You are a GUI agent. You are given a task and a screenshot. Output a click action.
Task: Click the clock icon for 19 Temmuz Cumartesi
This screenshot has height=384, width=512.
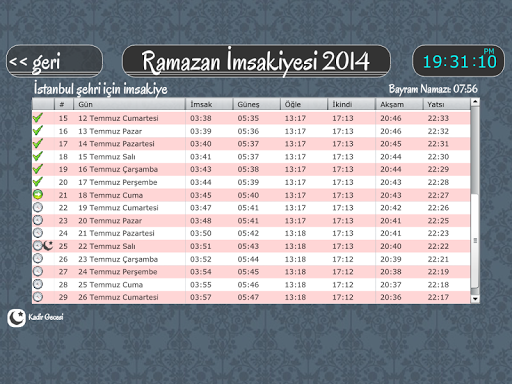(38, 207)
